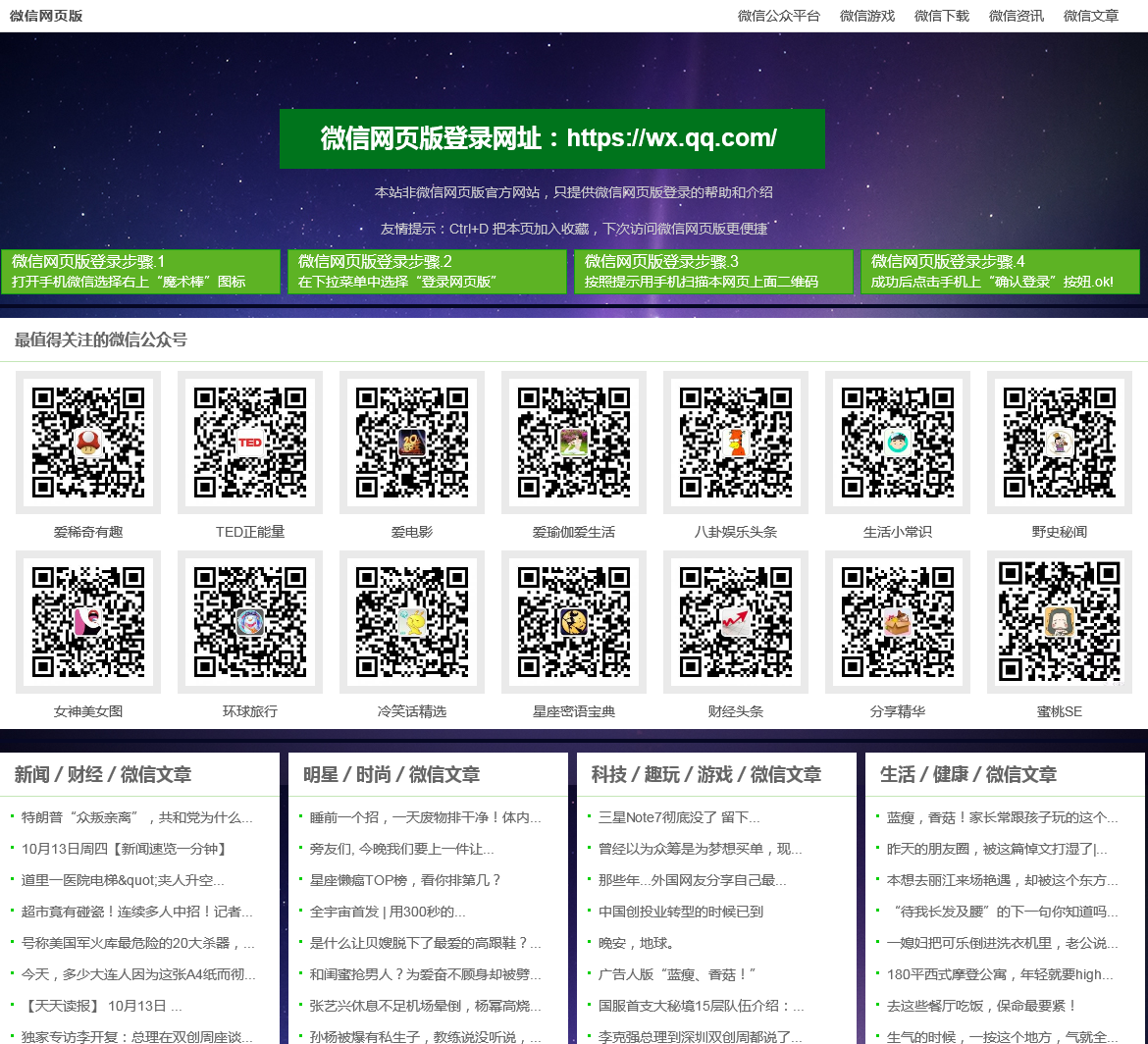
Task: Open 生活 / 健康 / 微信文章 section heading
Action: [x=967, y=774]
